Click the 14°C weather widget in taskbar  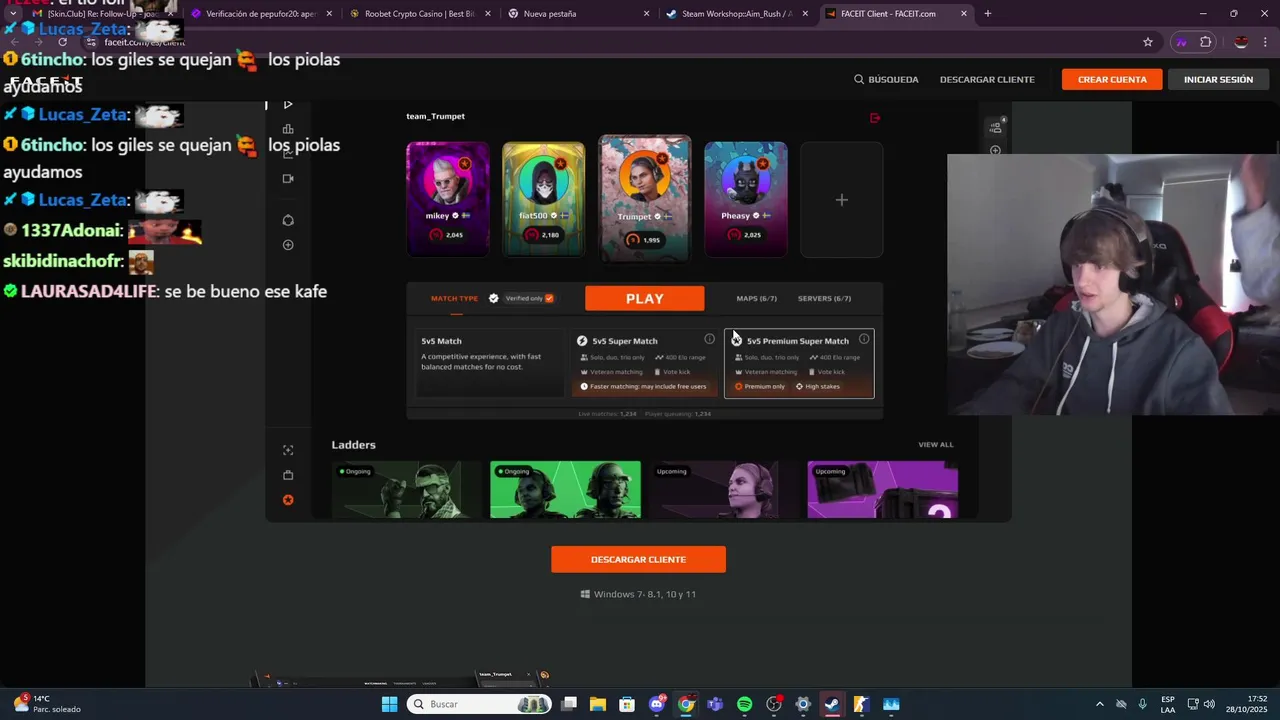point(47,704)
